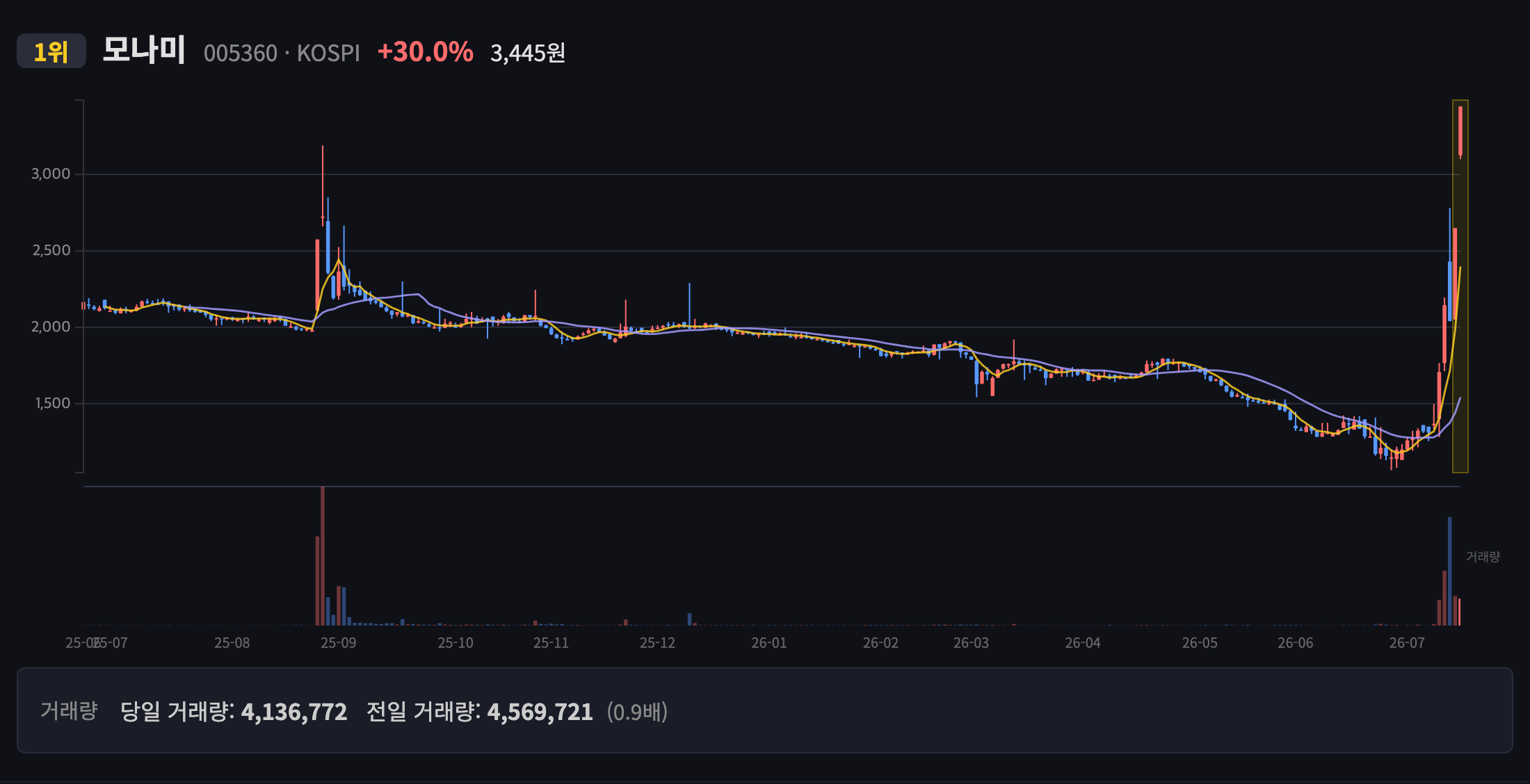The width and height of the screenshot is (1530, 784).
Task: Click the 25-12 date axis label
Action: point(658,643)
